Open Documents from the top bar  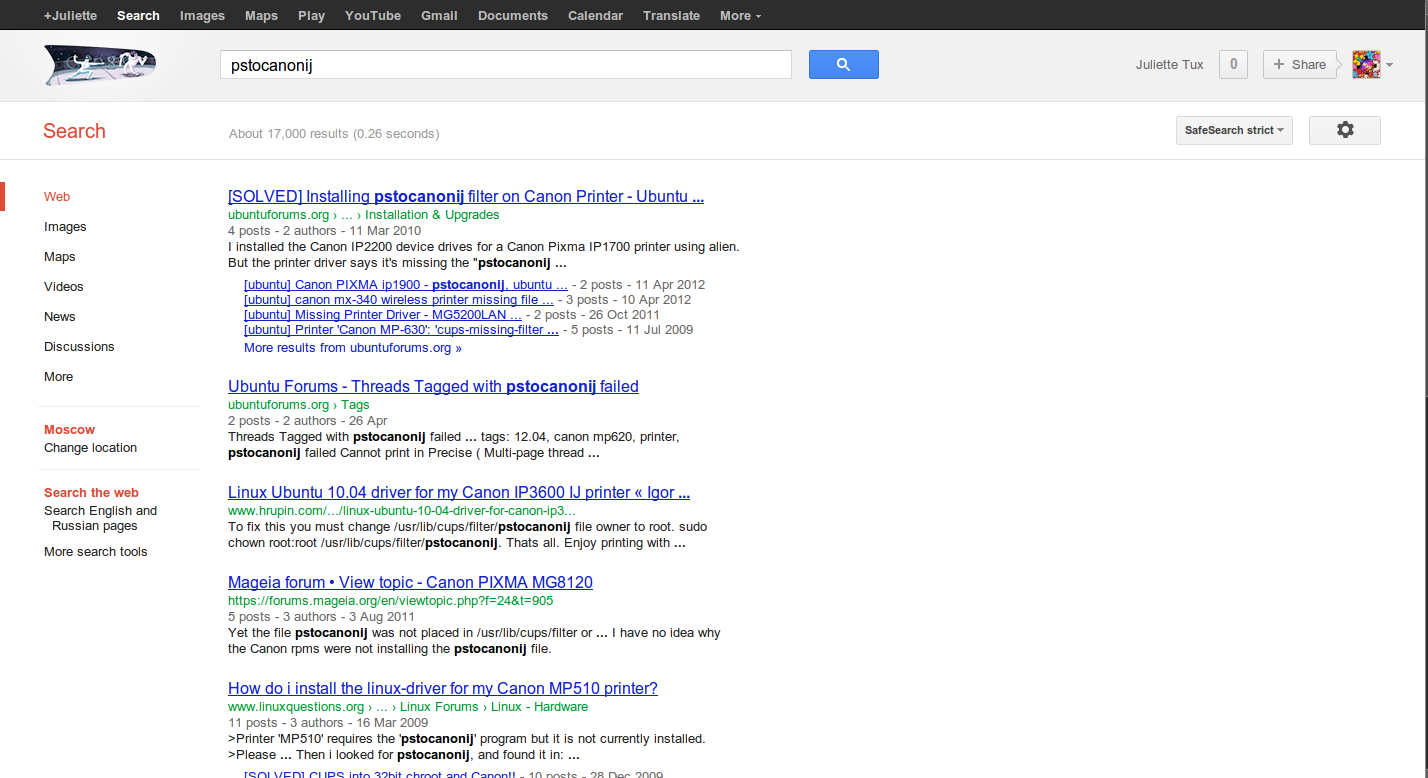(513, 15)
